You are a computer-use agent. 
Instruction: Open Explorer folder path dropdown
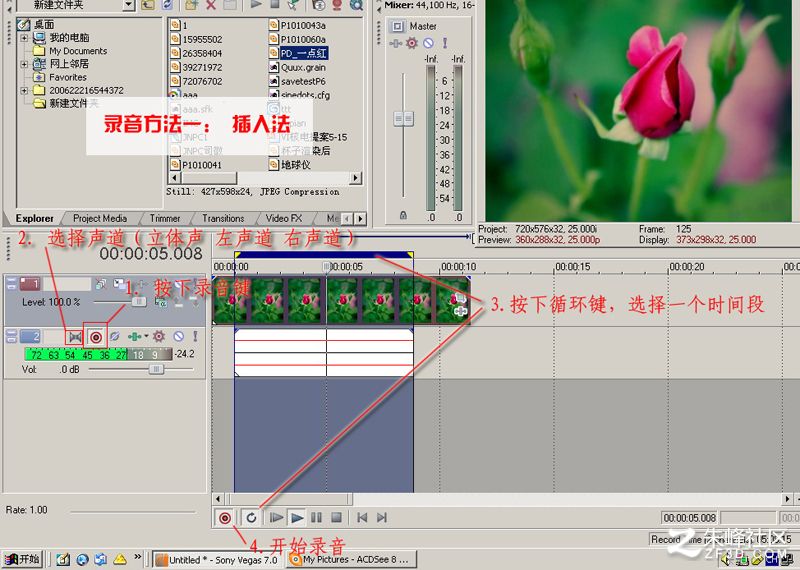[129, 5]
